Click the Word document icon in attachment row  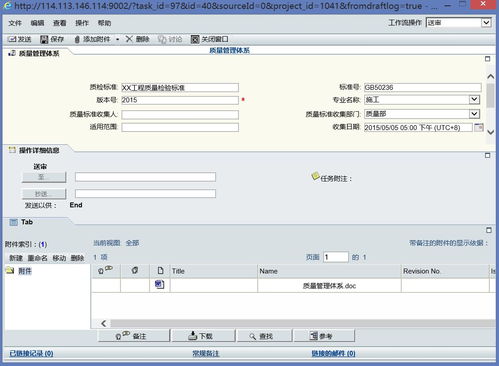pos(160,285)
